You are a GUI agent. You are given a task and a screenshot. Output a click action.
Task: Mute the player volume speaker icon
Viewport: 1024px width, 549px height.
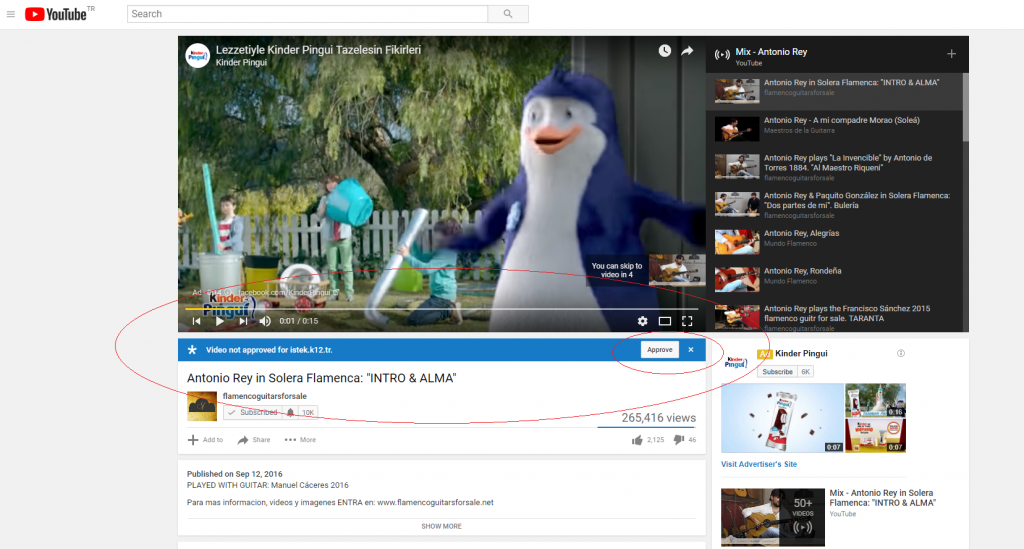tap(265, 321)
